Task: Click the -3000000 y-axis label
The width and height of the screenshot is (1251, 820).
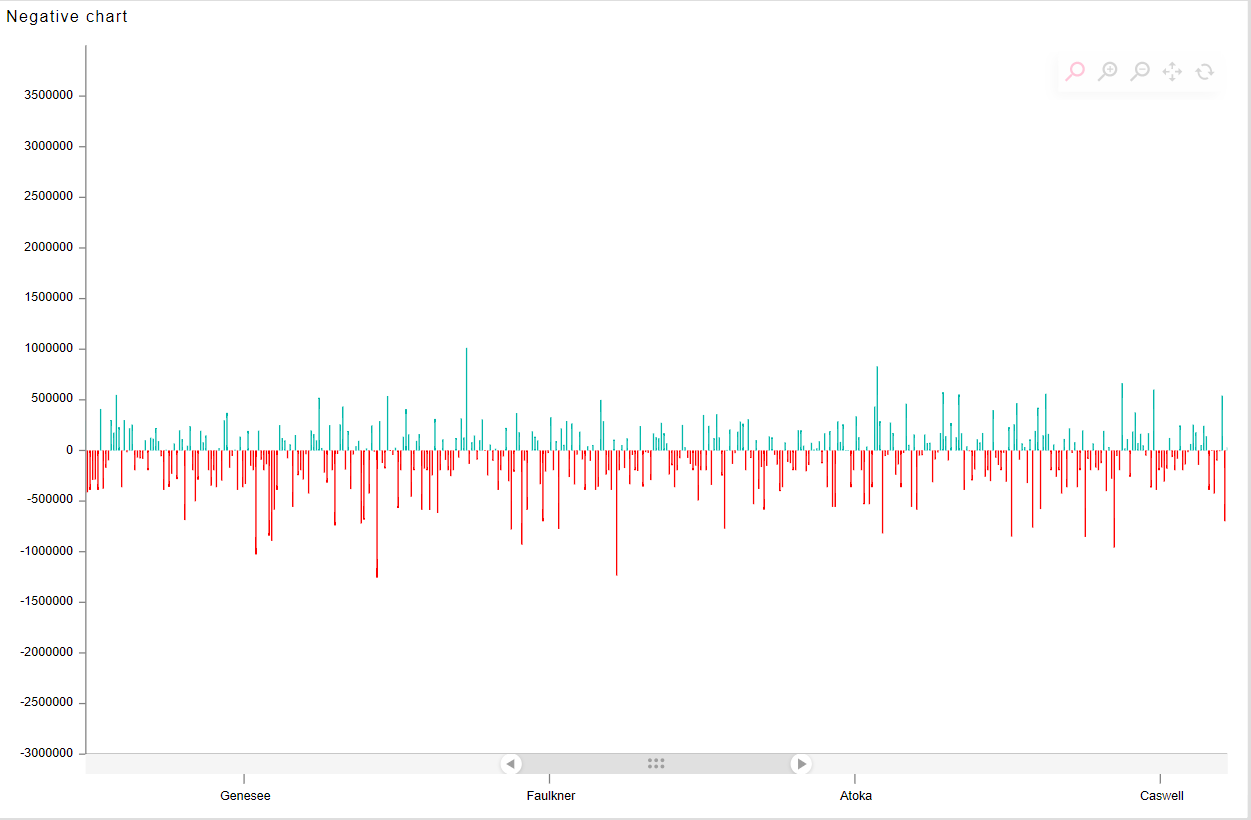Action: [45, 753]
